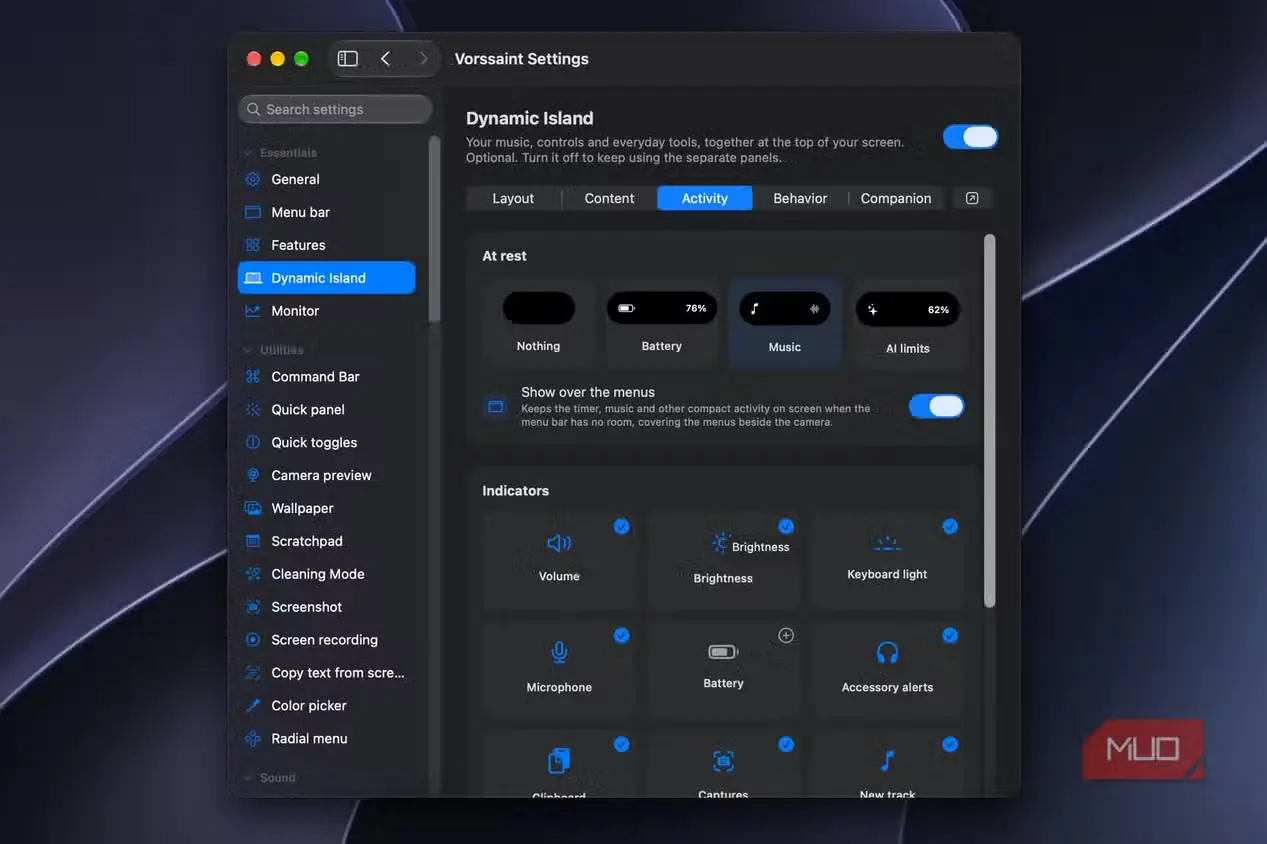This screenshot has width=1267, height=844.
Task: Select the Radial menu sidebar icon
Action: pyautogui.click(x=253, y=739)
